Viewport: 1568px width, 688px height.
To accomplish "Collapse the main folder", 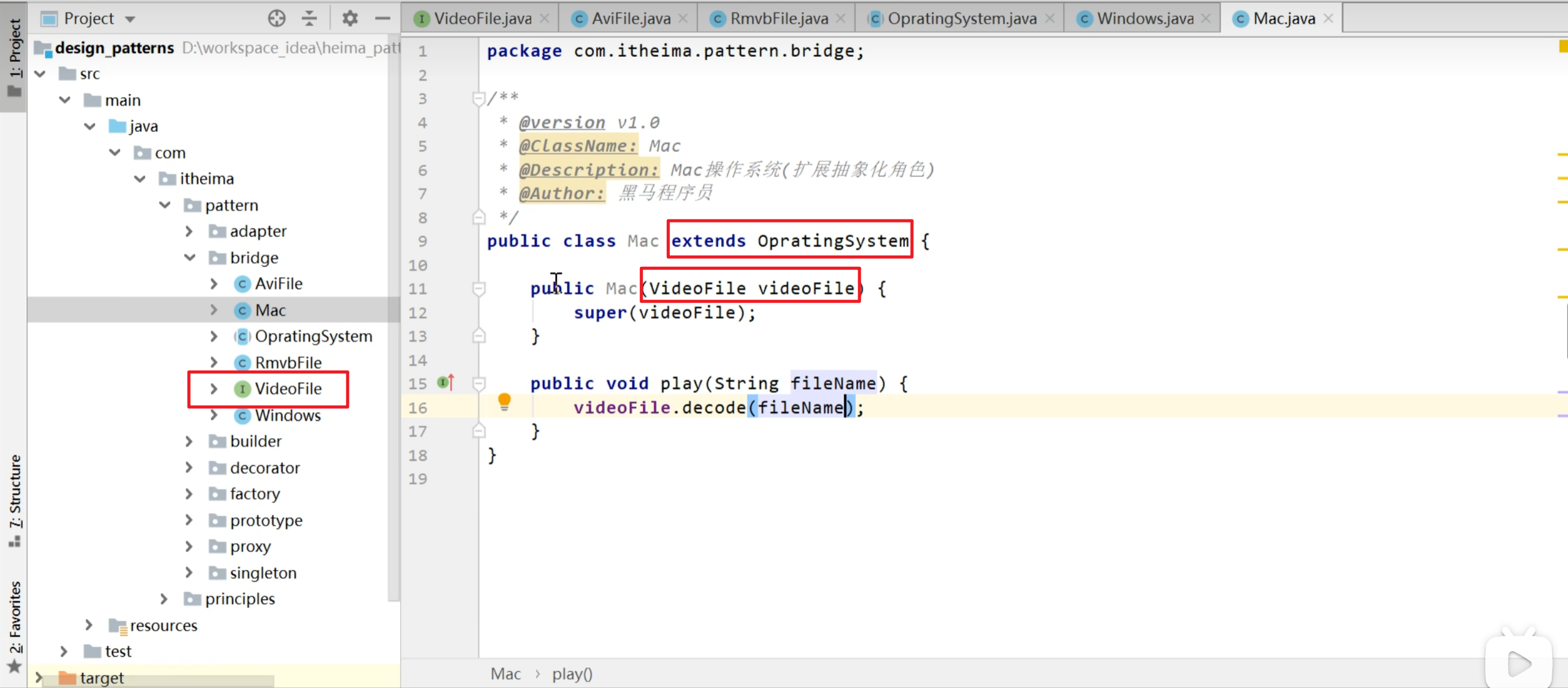I will click(65, 100).
